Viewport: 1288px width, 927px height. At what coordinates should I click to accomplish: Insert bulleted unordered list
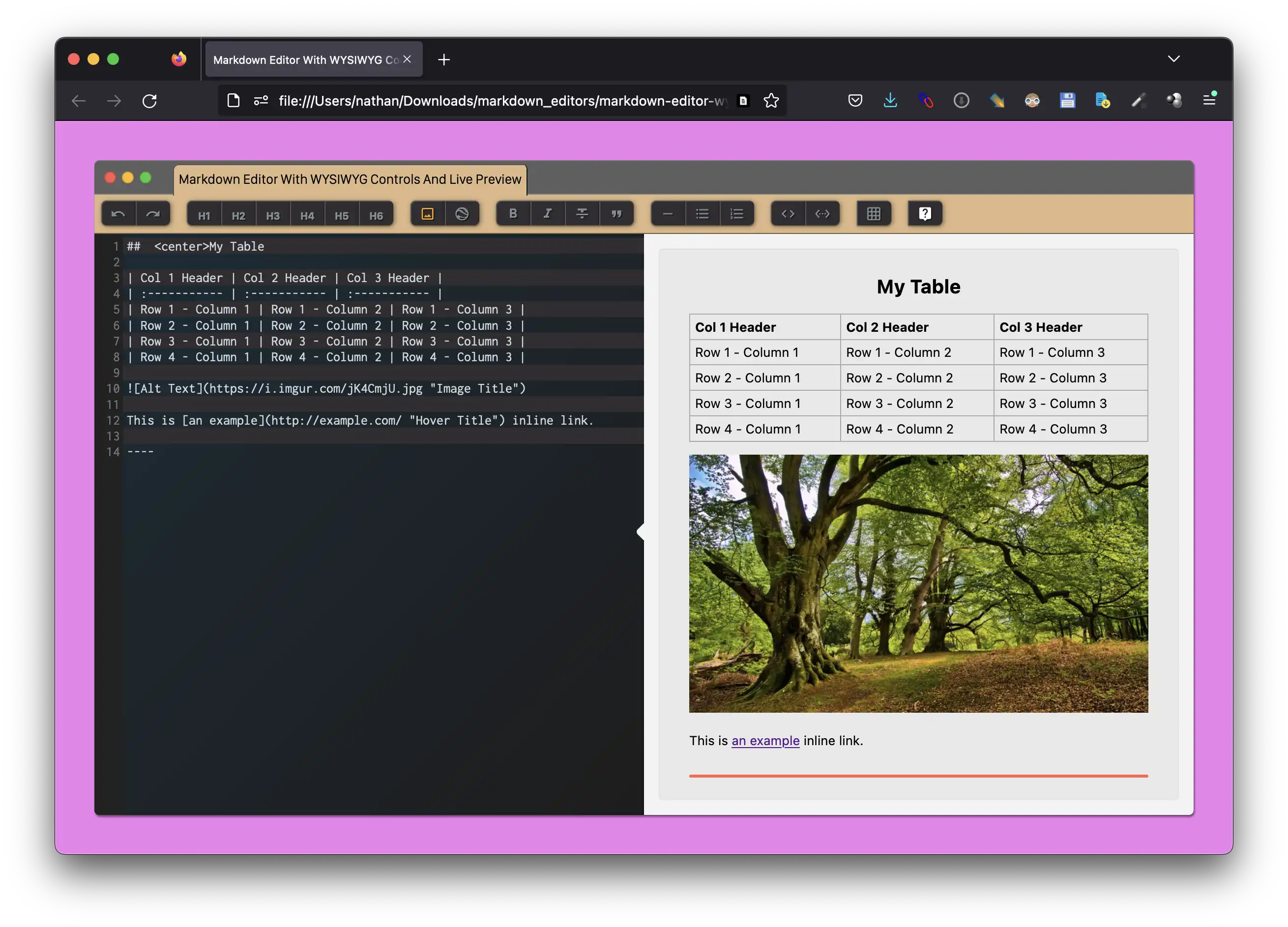703,214
